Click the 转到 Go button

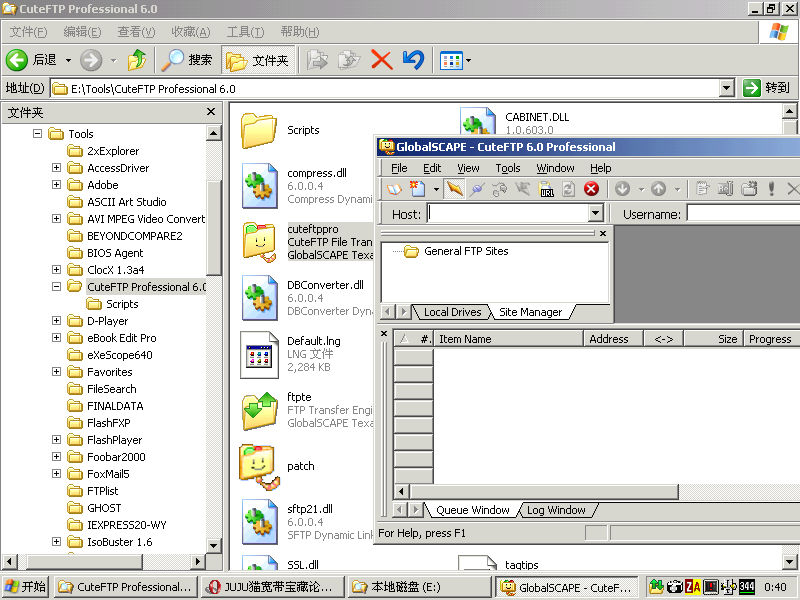pos(766,88)
